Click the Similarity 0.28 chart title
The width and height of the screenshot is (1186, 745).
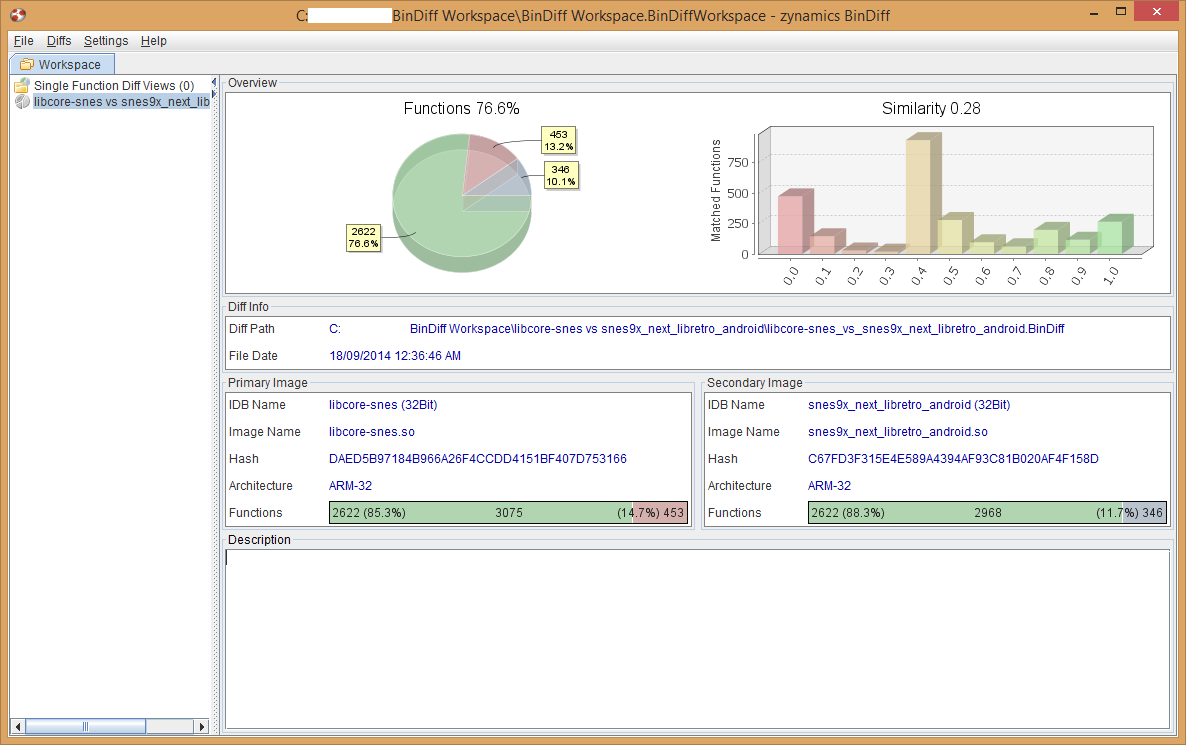(931, 108)
